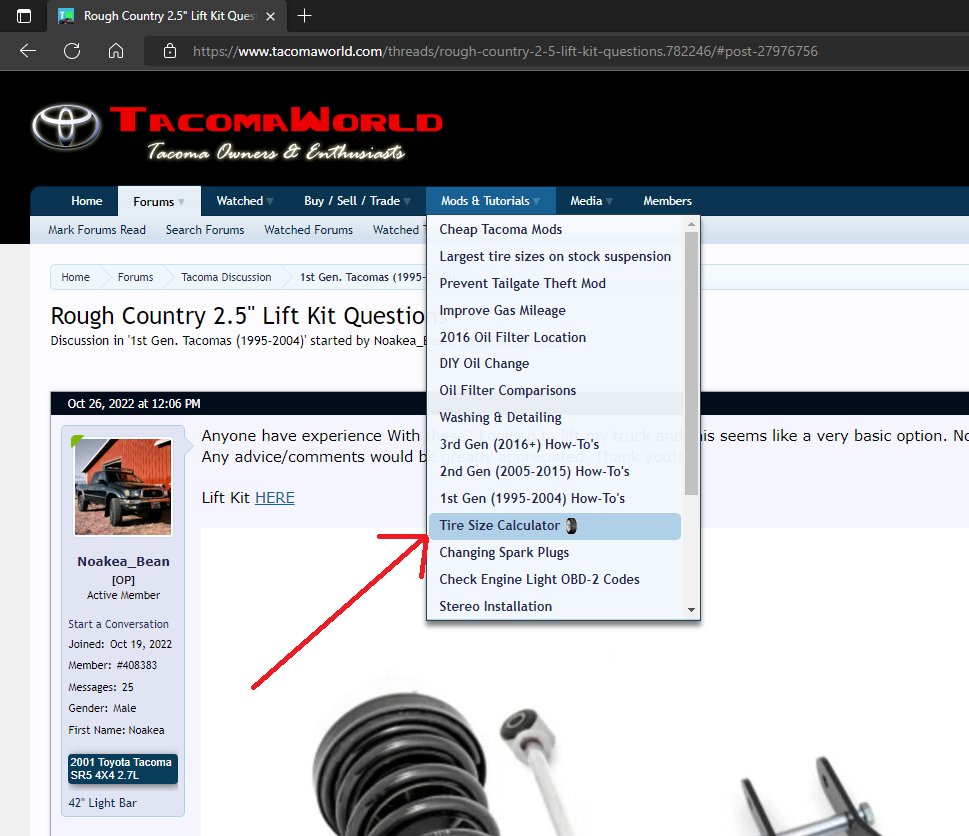The height and width of the screenshot is (836, 969).
Task: Click the post date Oct 26, 2022 link
Action: [134, 403]
